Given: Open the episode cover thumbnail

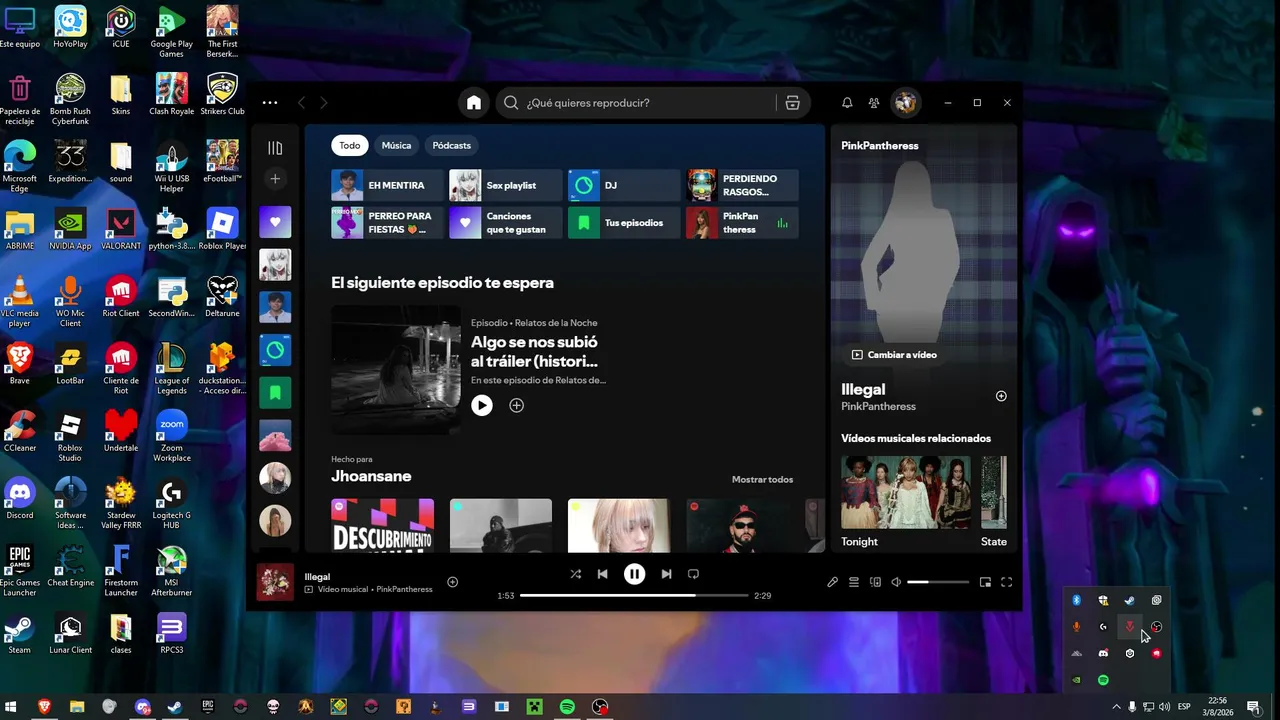Looking at the screenshot, I should tap(396, 369).
